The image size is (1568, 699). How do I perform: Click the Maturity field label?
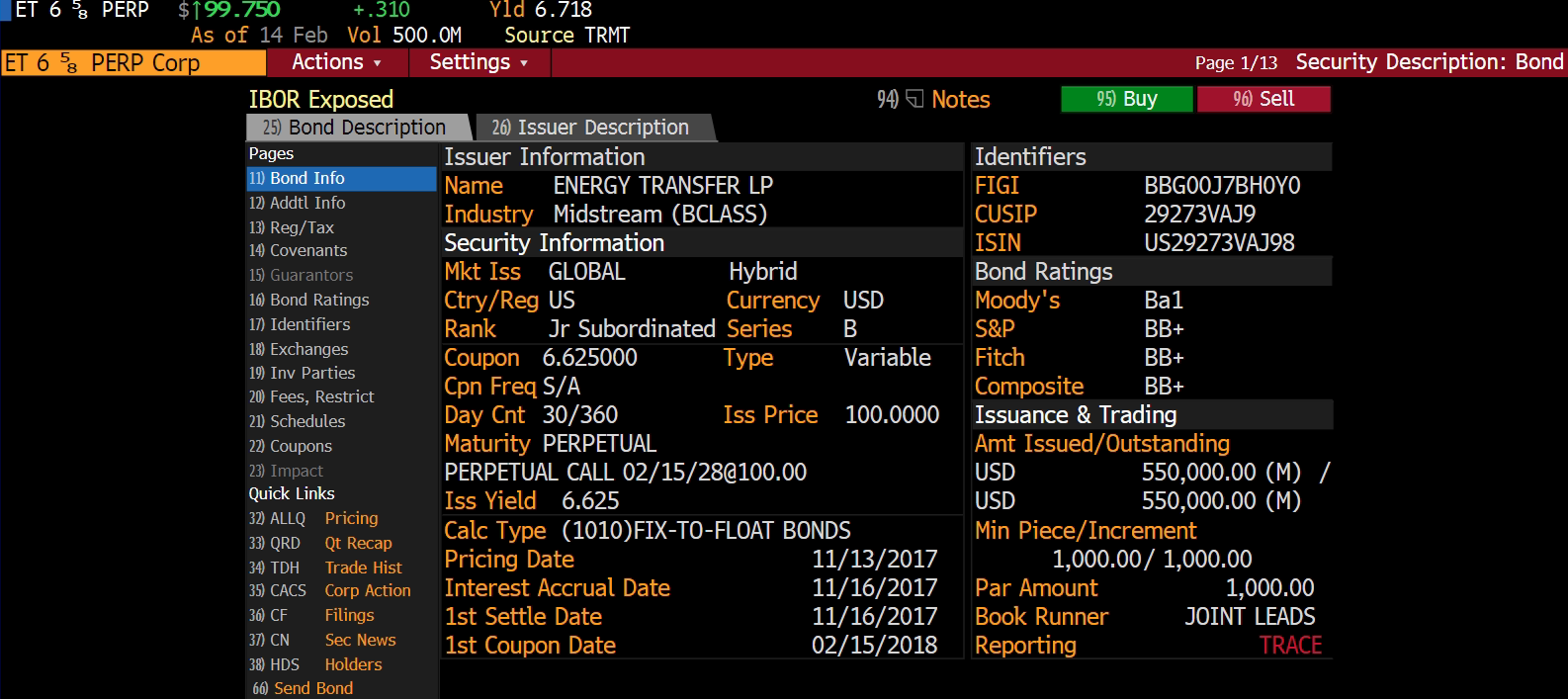(487, 444)
